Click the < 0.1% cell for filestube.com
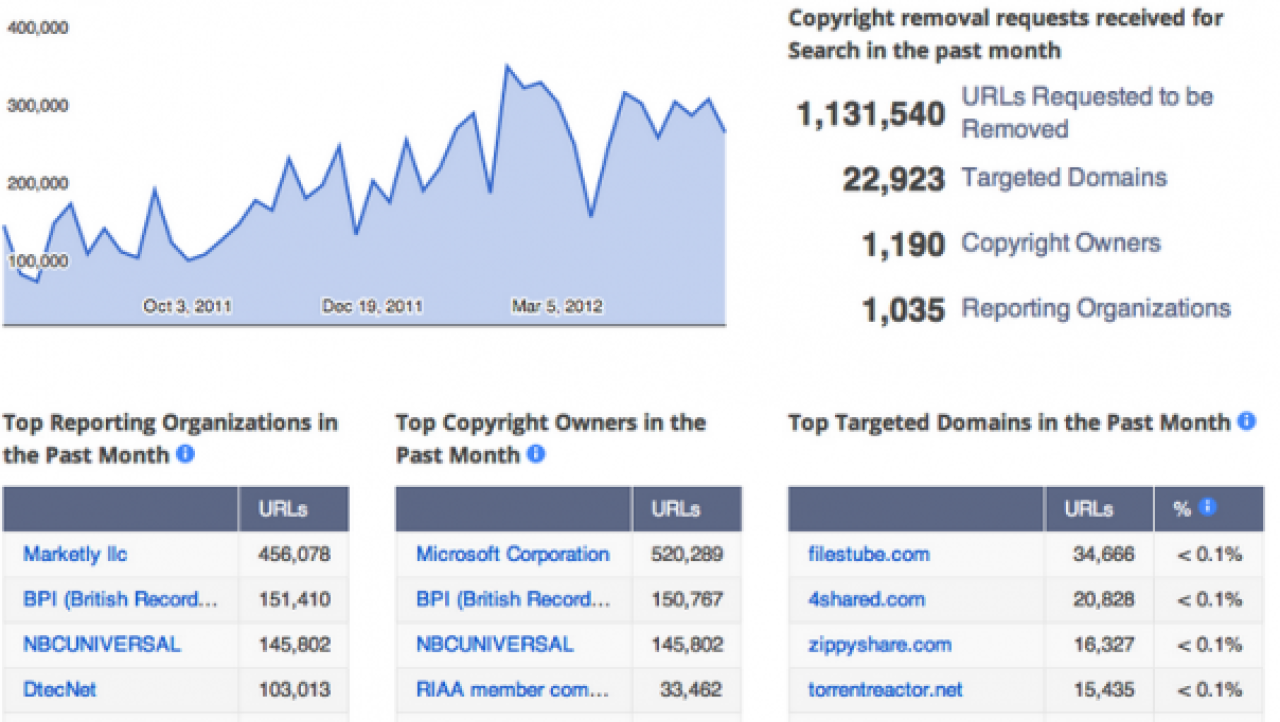 pos(1209,554)
